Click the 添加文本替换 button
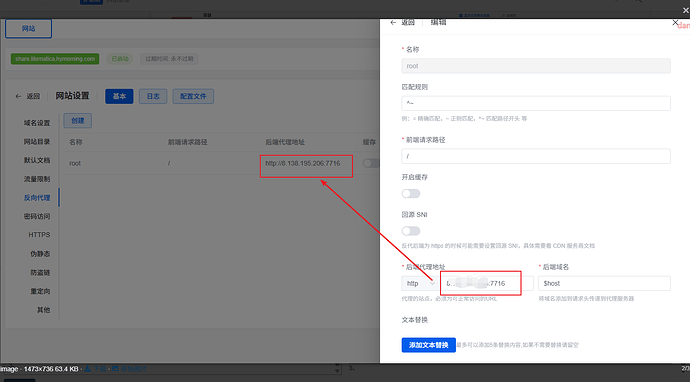Viewport: 690px width, 382px height. coord(428,345)
